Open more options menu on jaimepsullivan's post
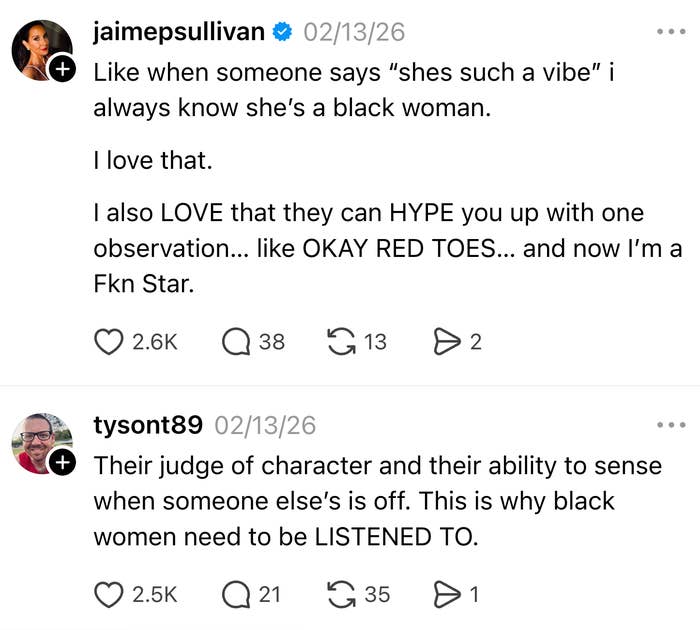 671,32
